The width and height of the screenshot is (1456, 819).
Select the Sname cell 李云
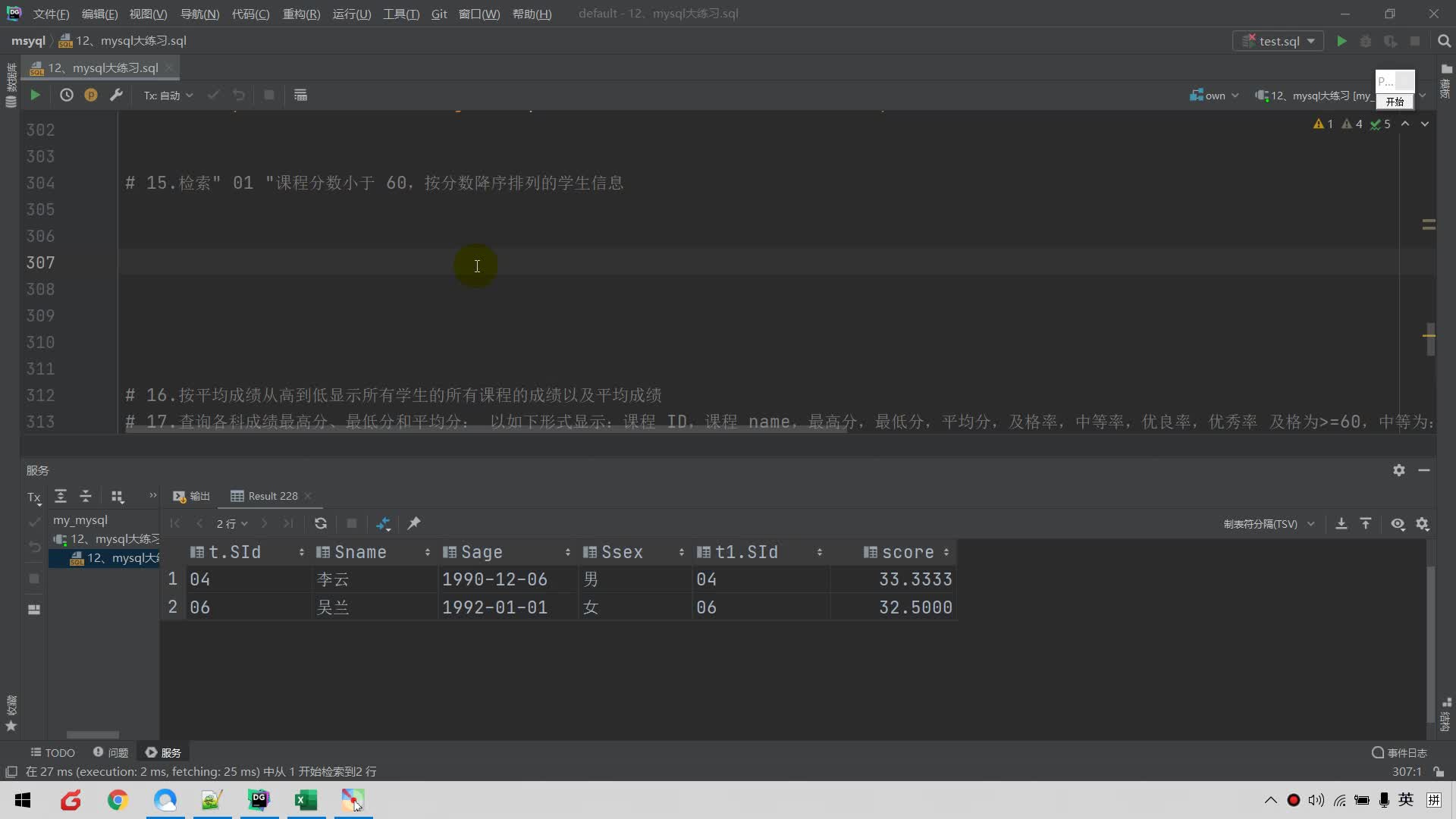coord(374,579)
